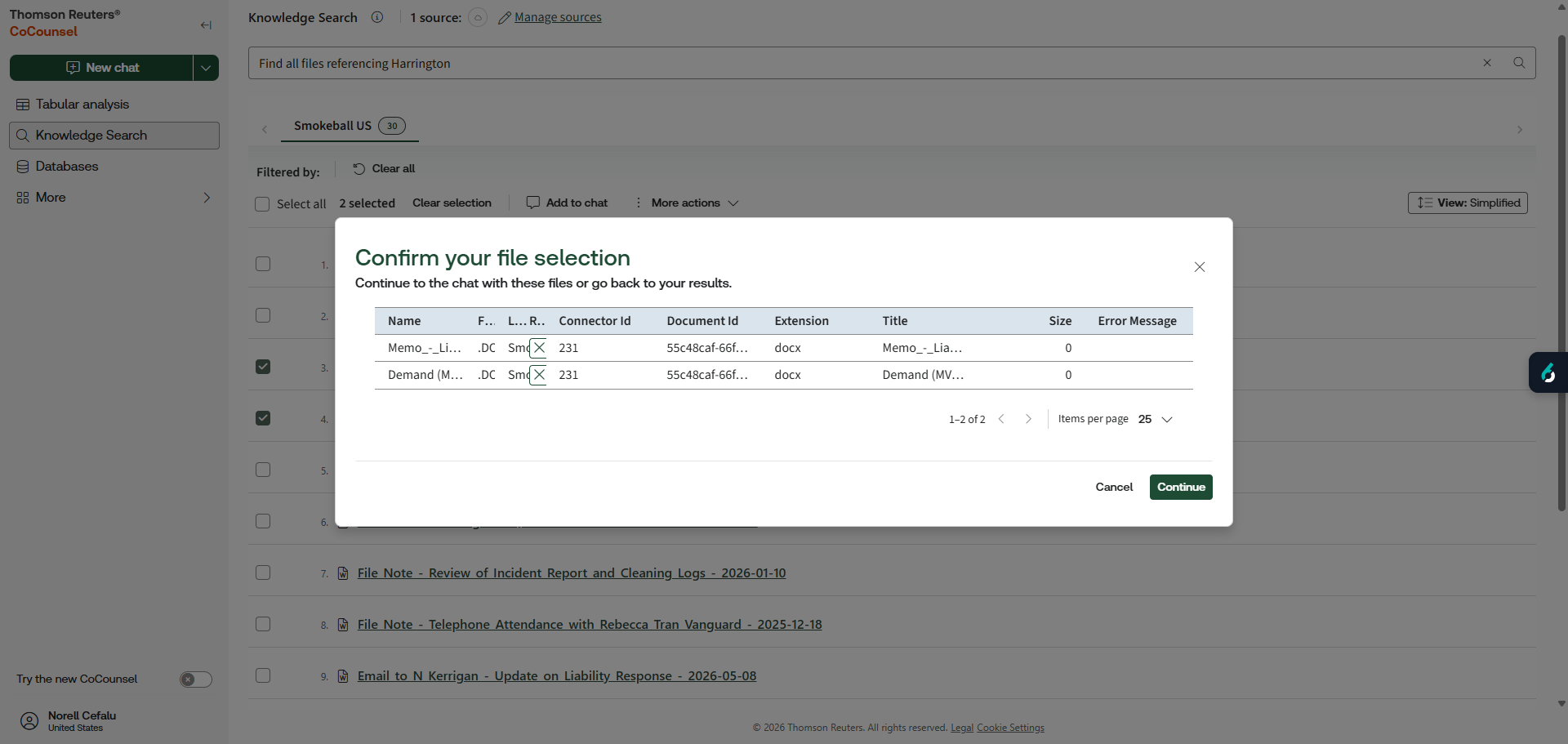Sort by the Name column header

[x=404, y=321]
